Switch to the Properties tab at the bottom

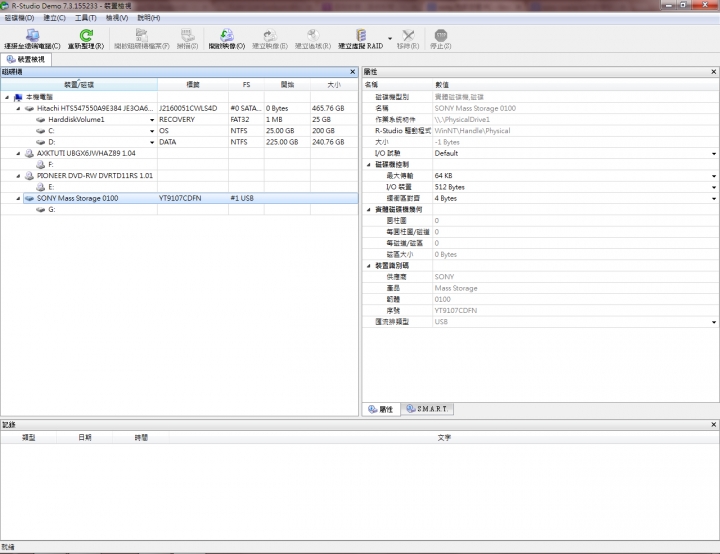coord(381,409)
